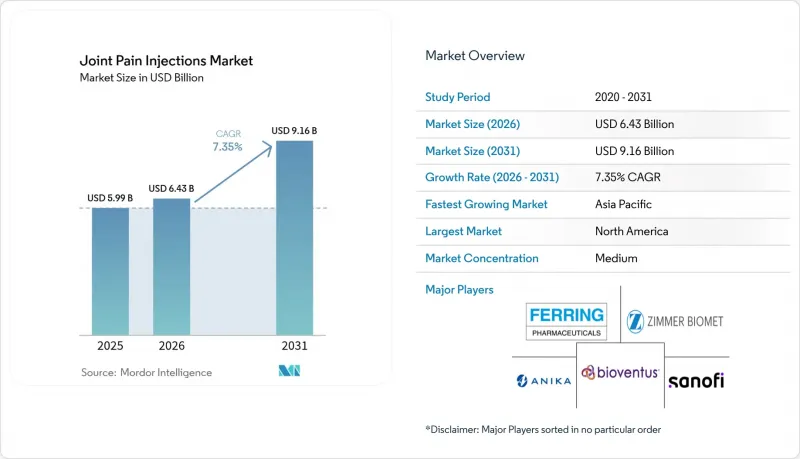Click the Market Concentration label
The image size is (800, 459).
(x=482, y=258)
